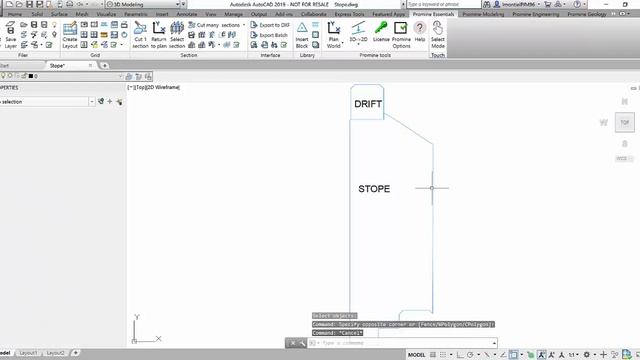The image size is (640, 360).
Task: Open the signed-in user account dropdown
Action: pos(517,4)
